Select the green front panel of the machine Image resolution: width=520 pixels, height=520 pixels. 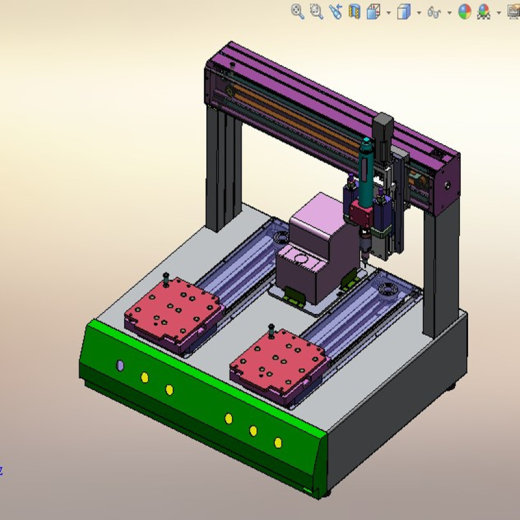(200, 405)
